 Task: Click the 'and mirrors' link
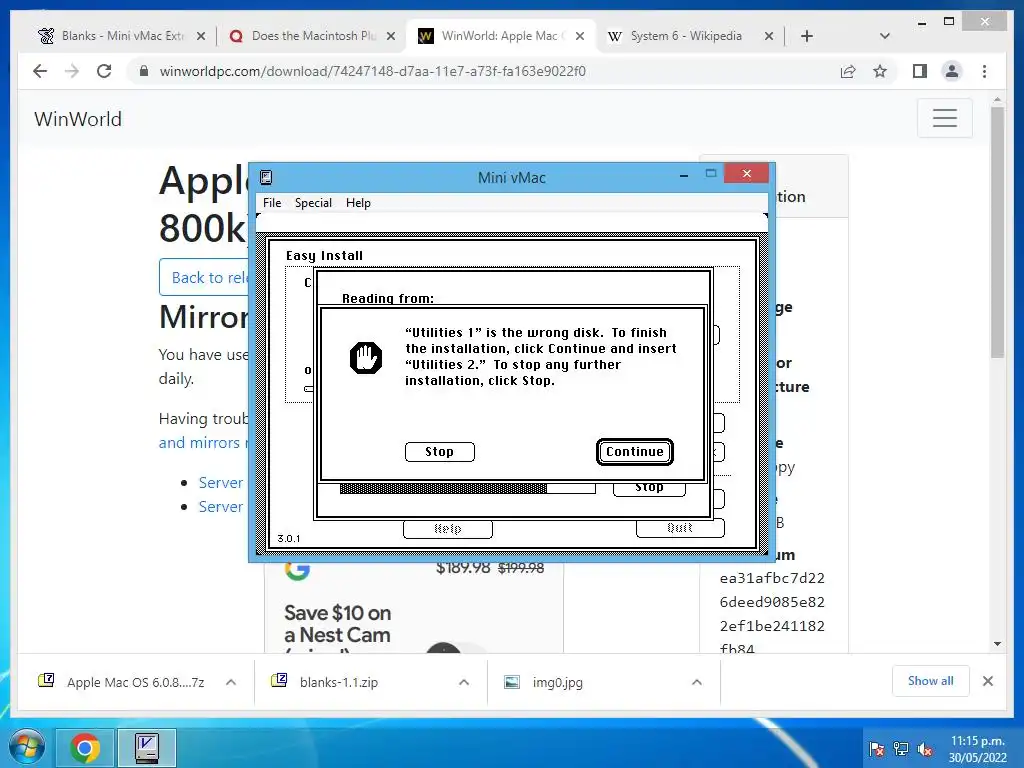click(x=202, y=443)
